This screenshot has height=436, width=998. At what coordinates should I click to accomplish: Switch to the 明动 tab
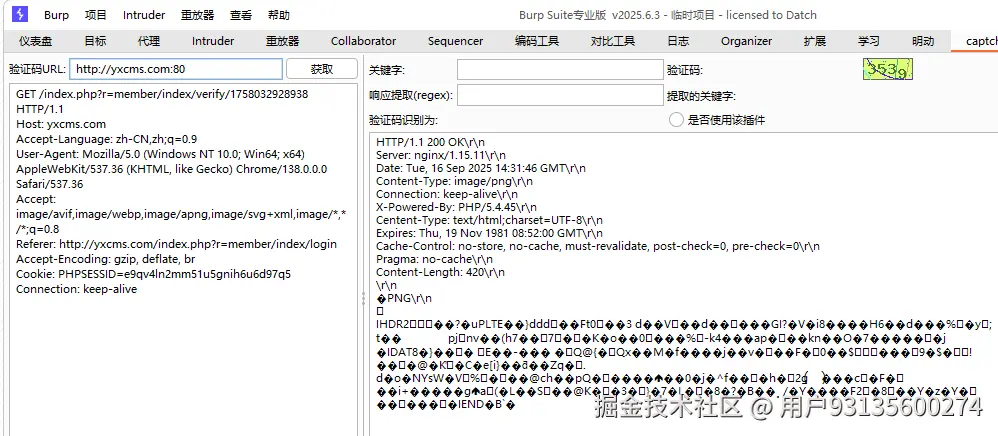pyautogui.click(x=923, y=41)
